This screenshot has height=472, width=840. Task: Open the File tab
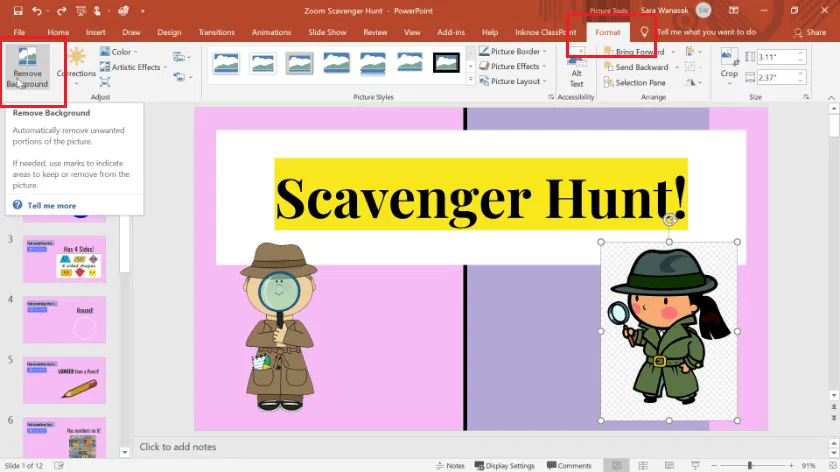(19, 32)
